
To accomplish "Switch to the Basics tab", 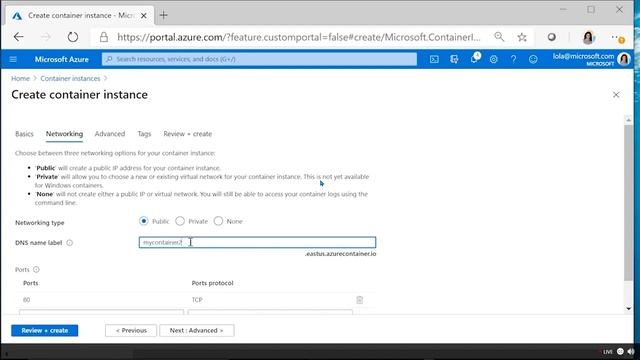I will [24, 134].
